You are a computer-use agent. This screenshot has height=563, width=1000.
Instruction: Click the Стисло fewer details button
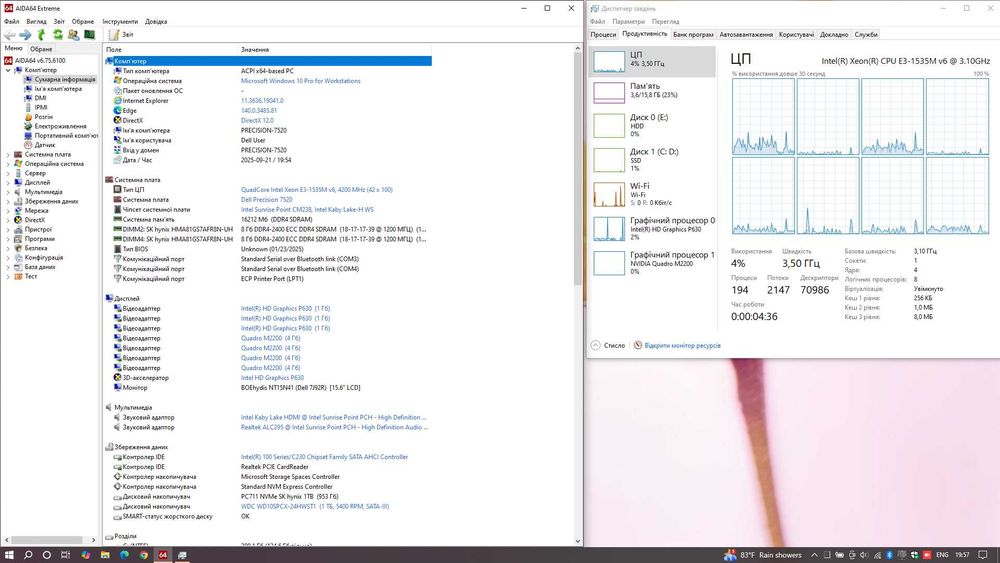(608, 346)
